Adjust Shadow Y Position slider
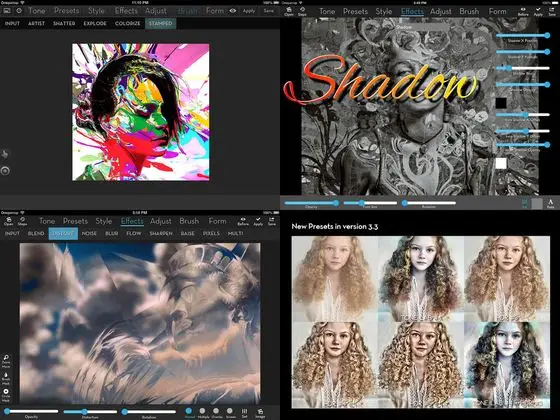Viewport: 560px width, 420px height. pos(523,52)
